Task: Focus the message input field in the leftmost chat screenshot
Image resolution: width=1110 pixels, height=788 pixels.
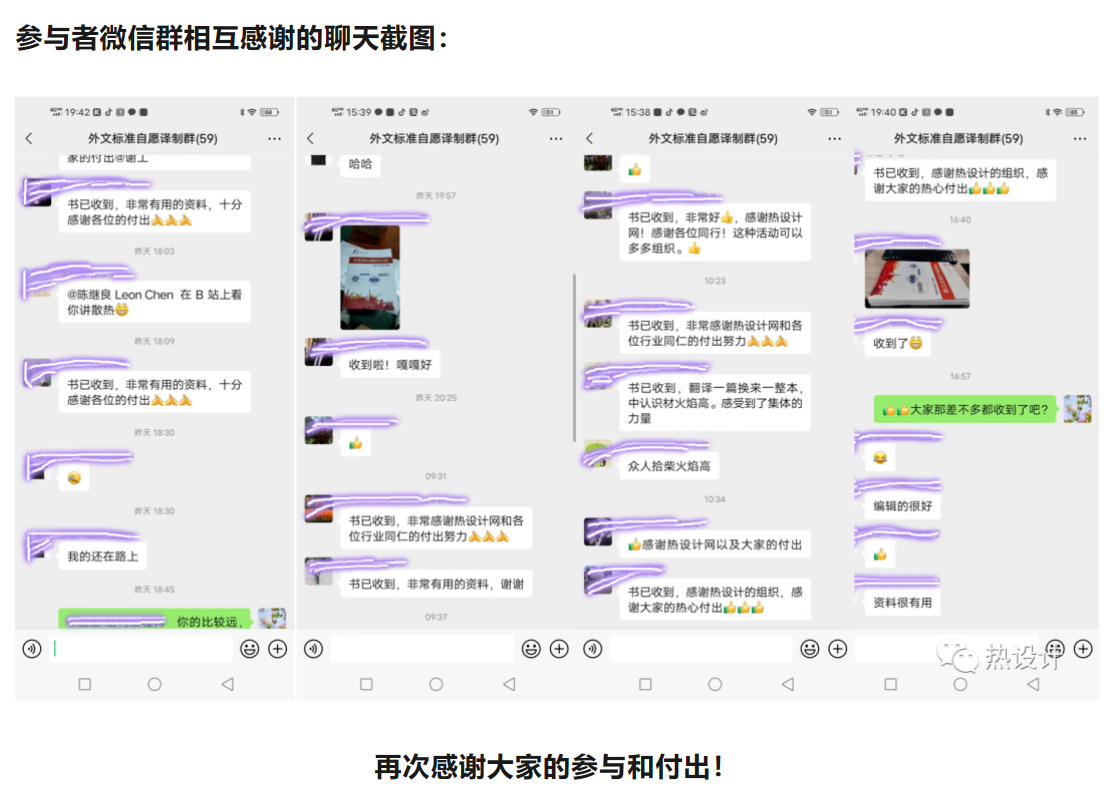Action: pos(141,649)
